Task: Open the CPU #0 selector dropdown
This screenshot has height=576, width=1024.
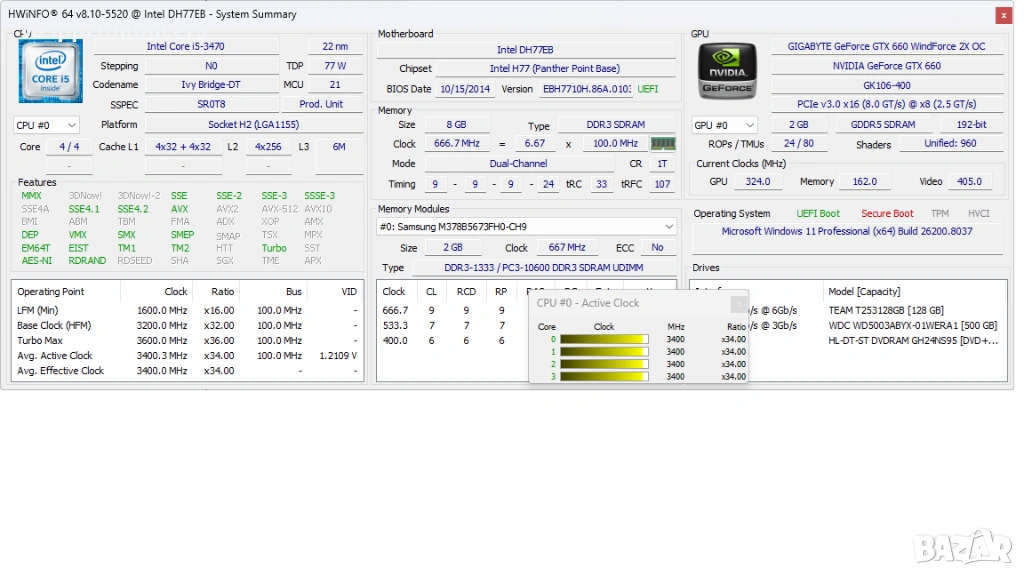Action: point(46,125)
